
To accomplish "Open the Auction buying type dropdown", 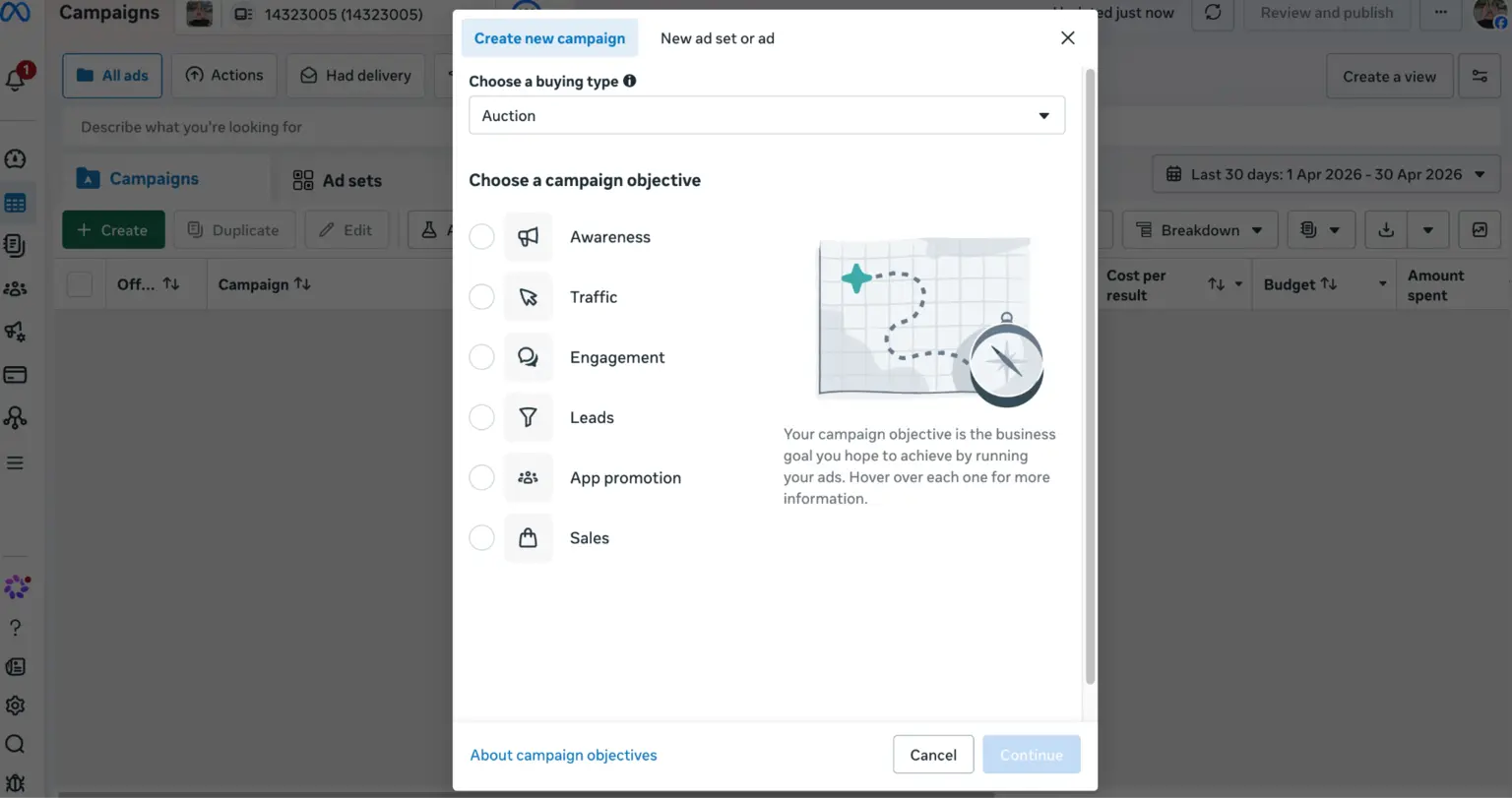I will [x=767, y=115].
